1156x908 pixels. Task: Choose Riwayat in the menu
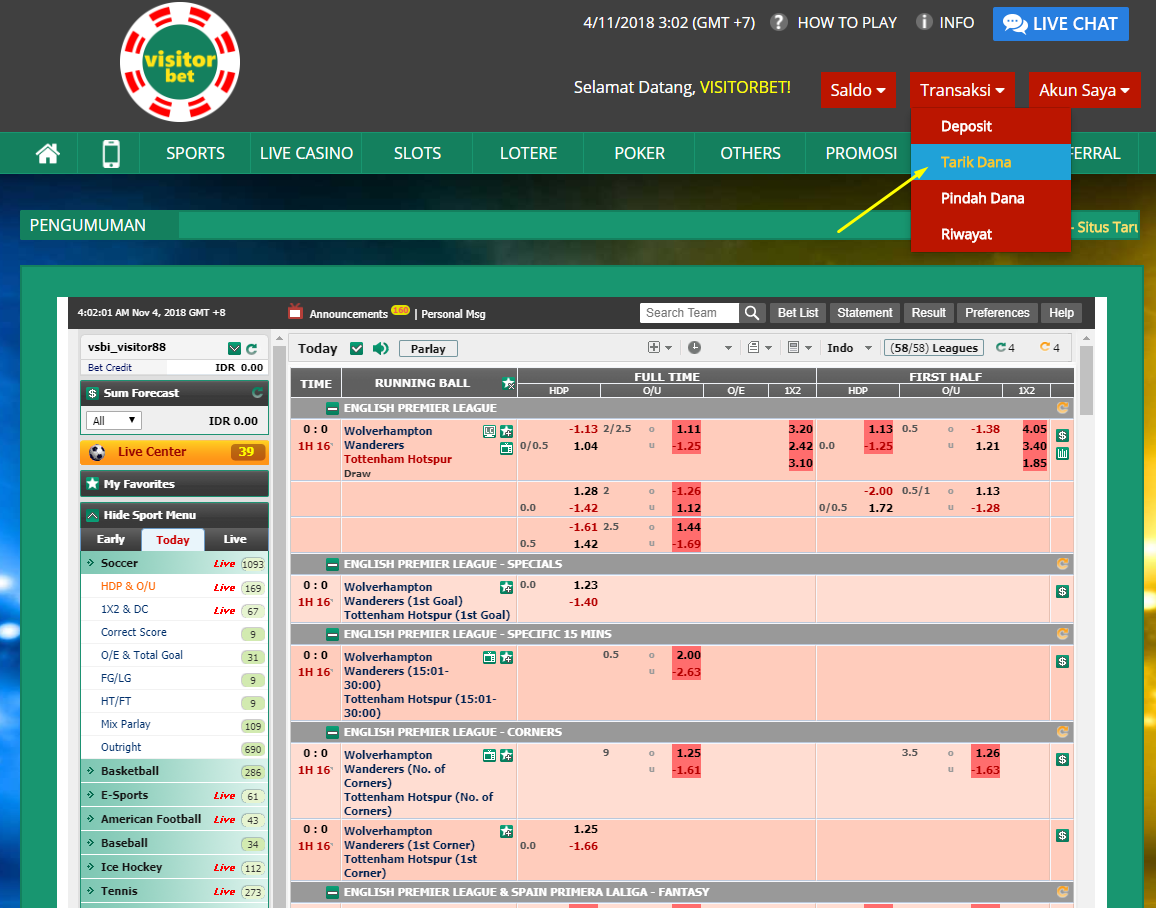tap(990, 234)
